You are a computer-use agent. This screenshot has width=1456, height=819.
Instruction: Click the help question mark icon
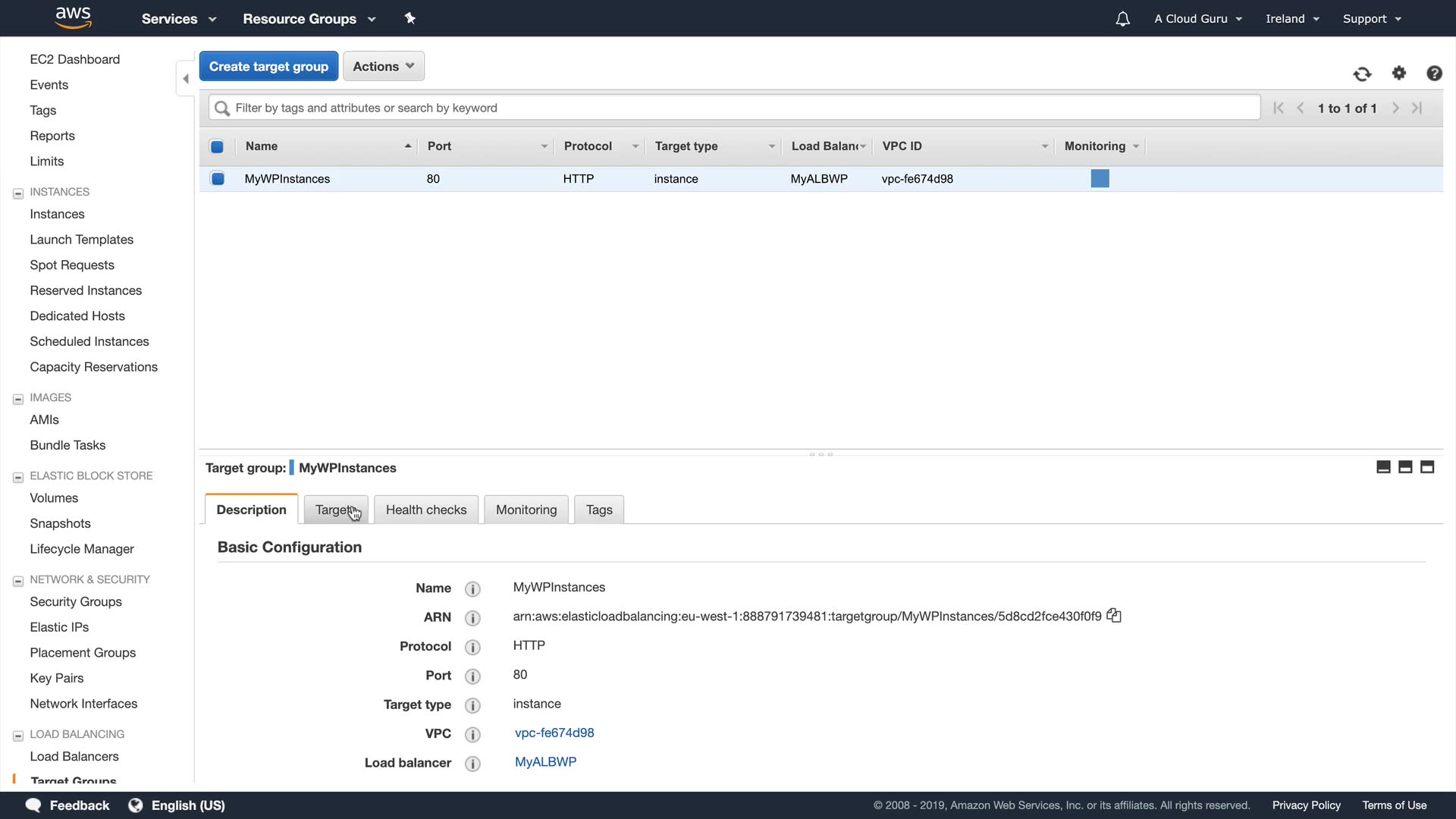pos(1433,74)
